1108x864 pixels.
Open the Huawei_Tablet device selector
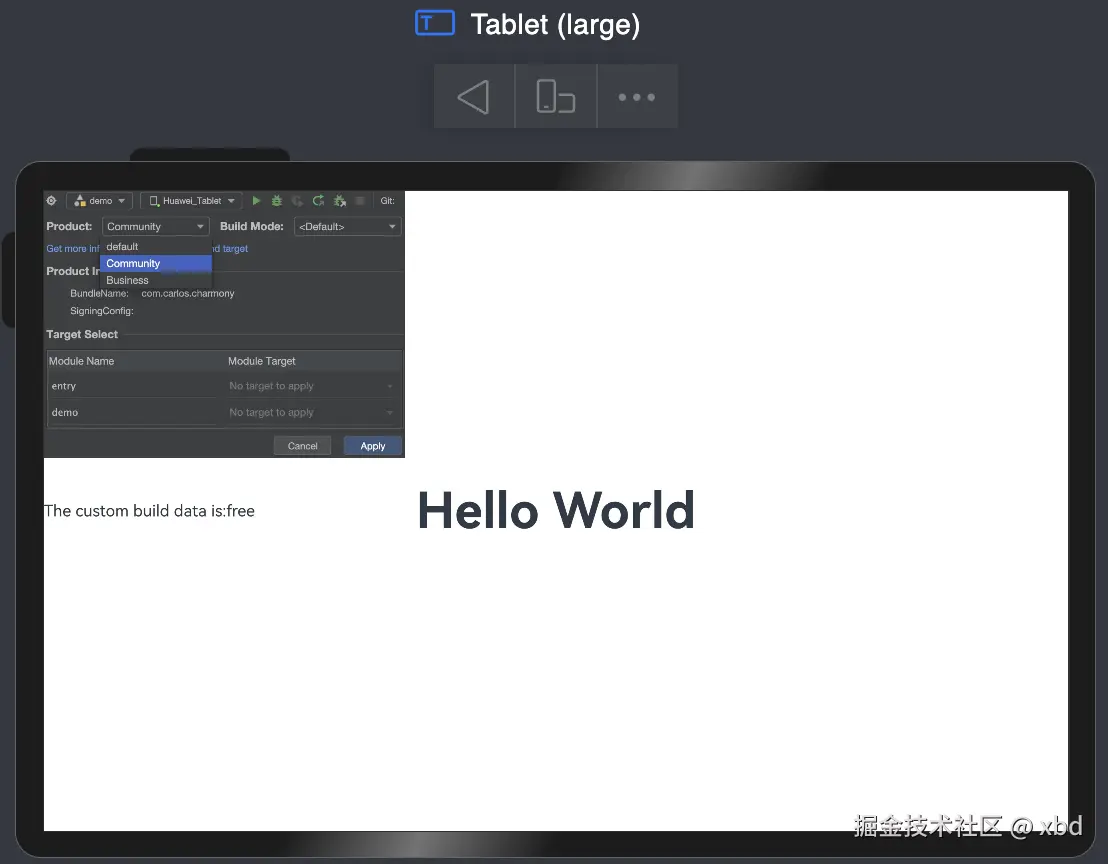(x=191, y=201)
